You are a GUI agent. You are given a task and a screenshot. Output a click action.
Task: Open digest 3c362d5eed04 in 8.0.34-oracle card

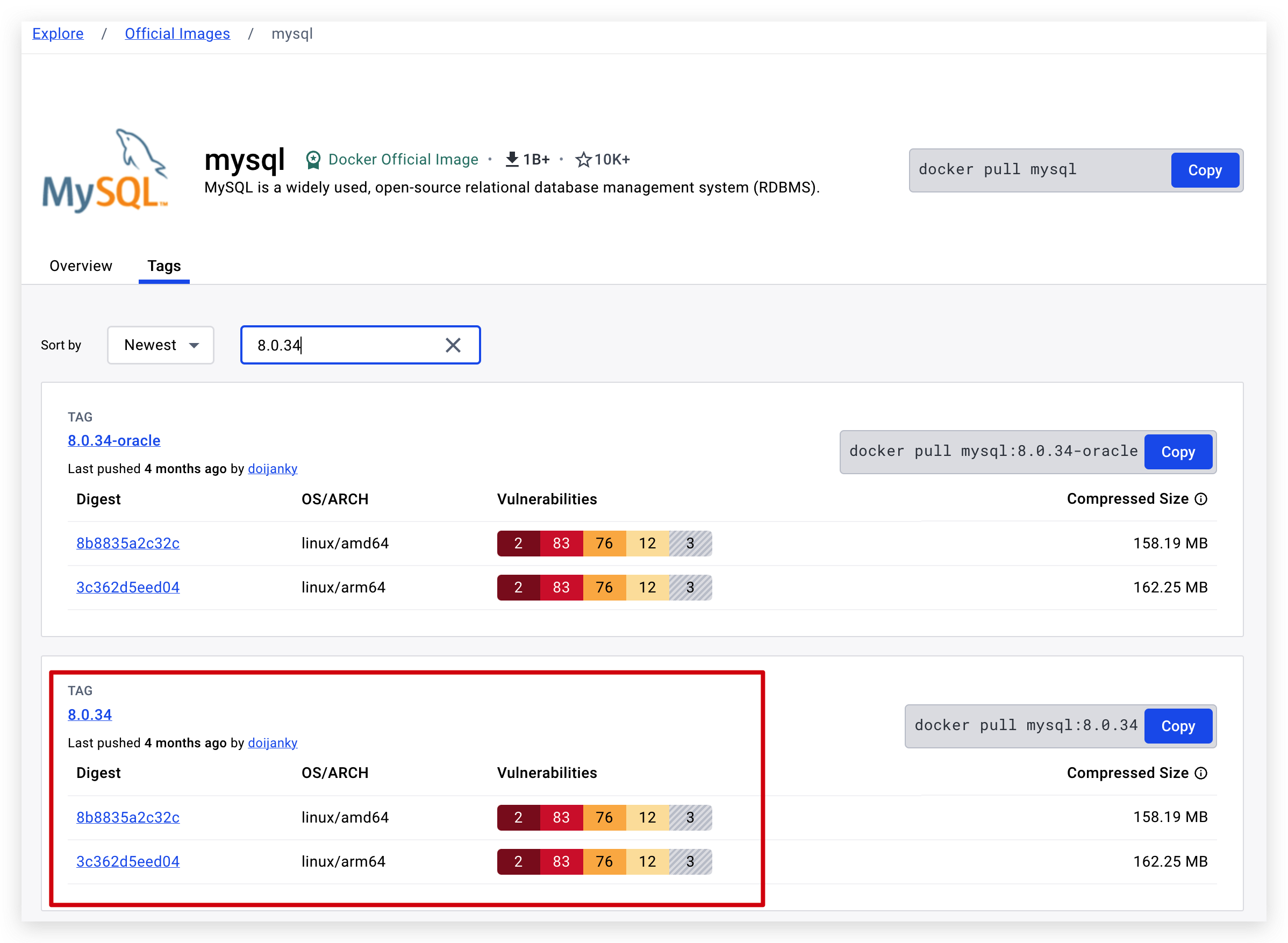128,588
